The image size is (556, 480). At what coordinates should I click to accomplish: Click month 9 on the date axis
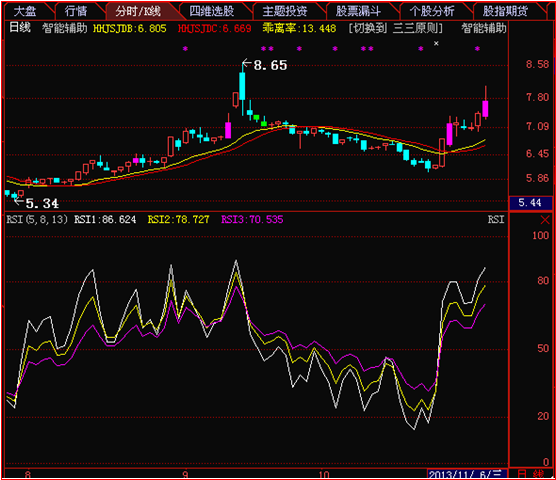click(x=185, y=475)
